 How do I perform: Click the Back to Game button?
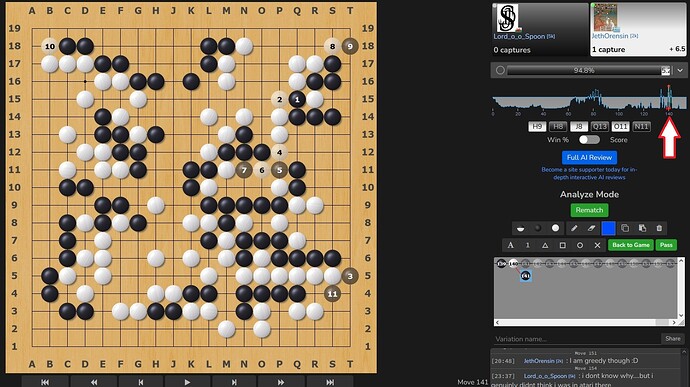pos(631,245)
